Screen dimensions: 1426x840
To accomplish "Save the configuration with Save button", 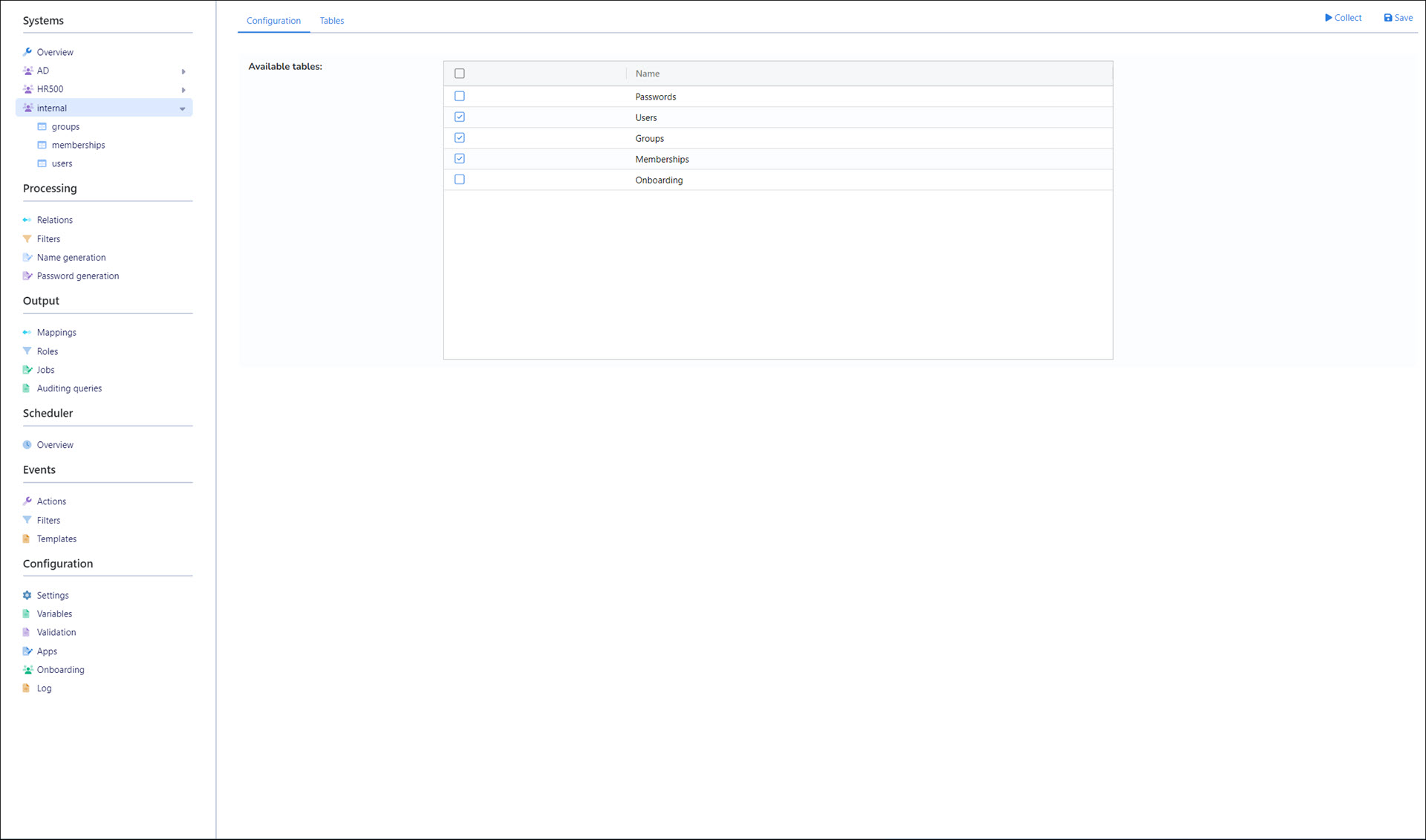I will click(1399, 18).
